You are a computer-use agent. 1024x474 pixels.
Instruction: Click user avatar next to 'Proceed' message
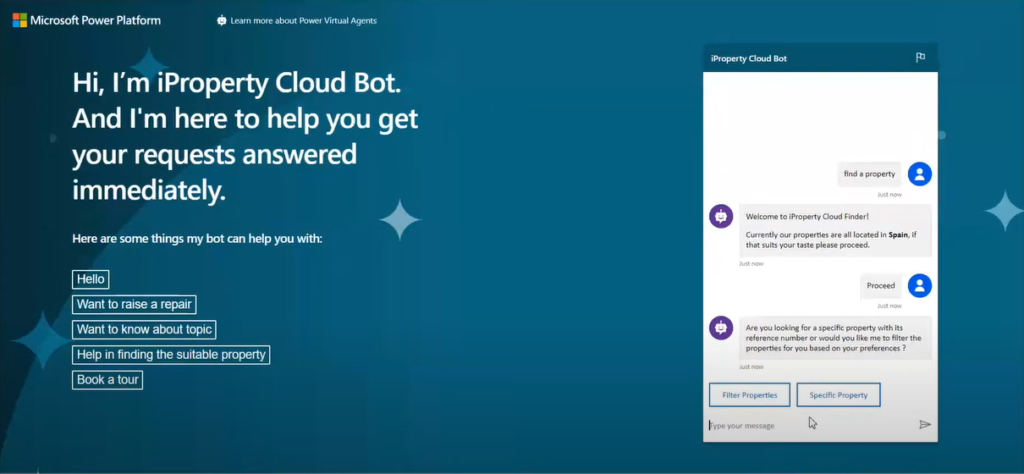click(x=920, y=285)
